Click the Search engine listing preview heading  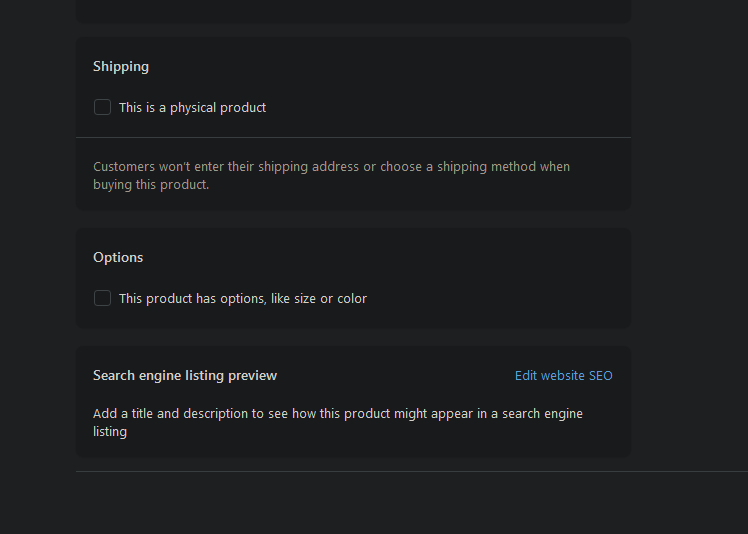click(x=185, y=376)
